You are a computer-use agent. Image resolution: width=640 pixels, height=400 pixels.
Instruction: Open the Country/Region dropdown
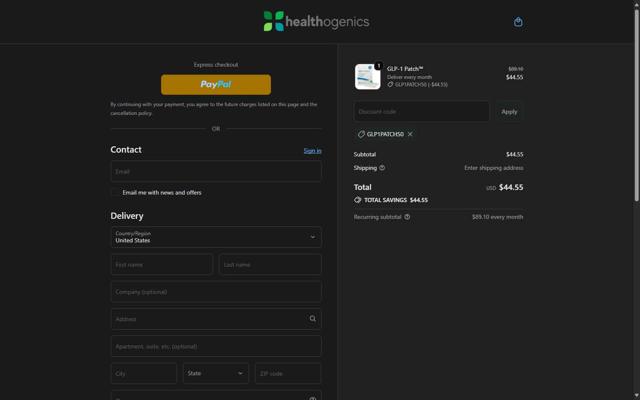(216, 237)
